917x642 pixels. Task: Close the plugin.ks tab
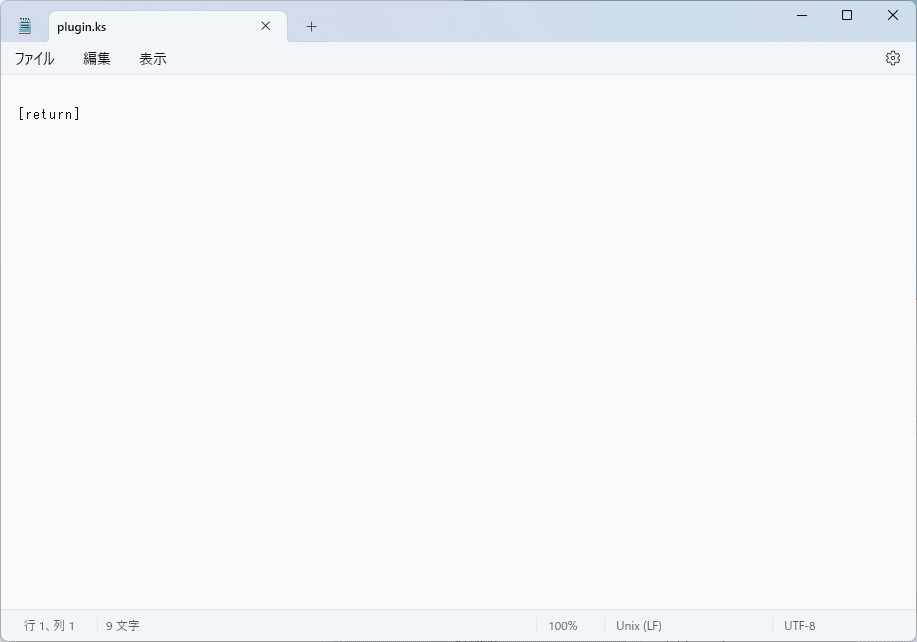tap(266, 26)
